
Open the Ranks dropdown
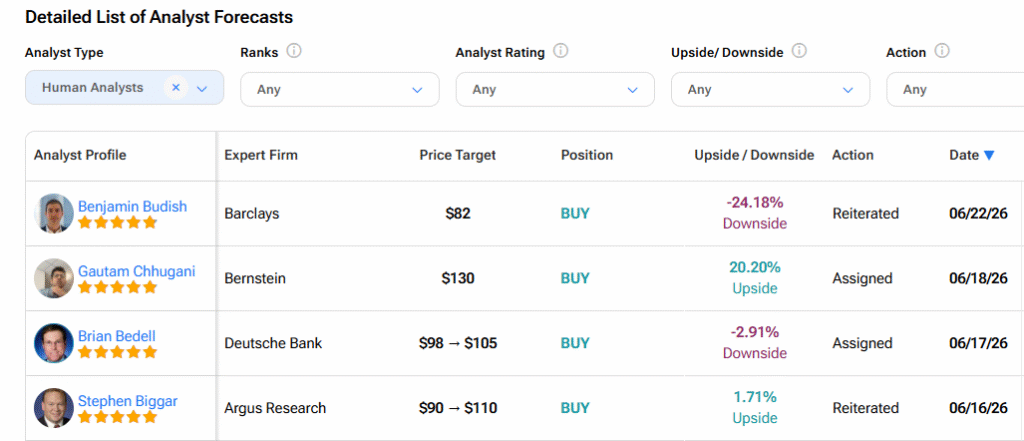(340, 90)
